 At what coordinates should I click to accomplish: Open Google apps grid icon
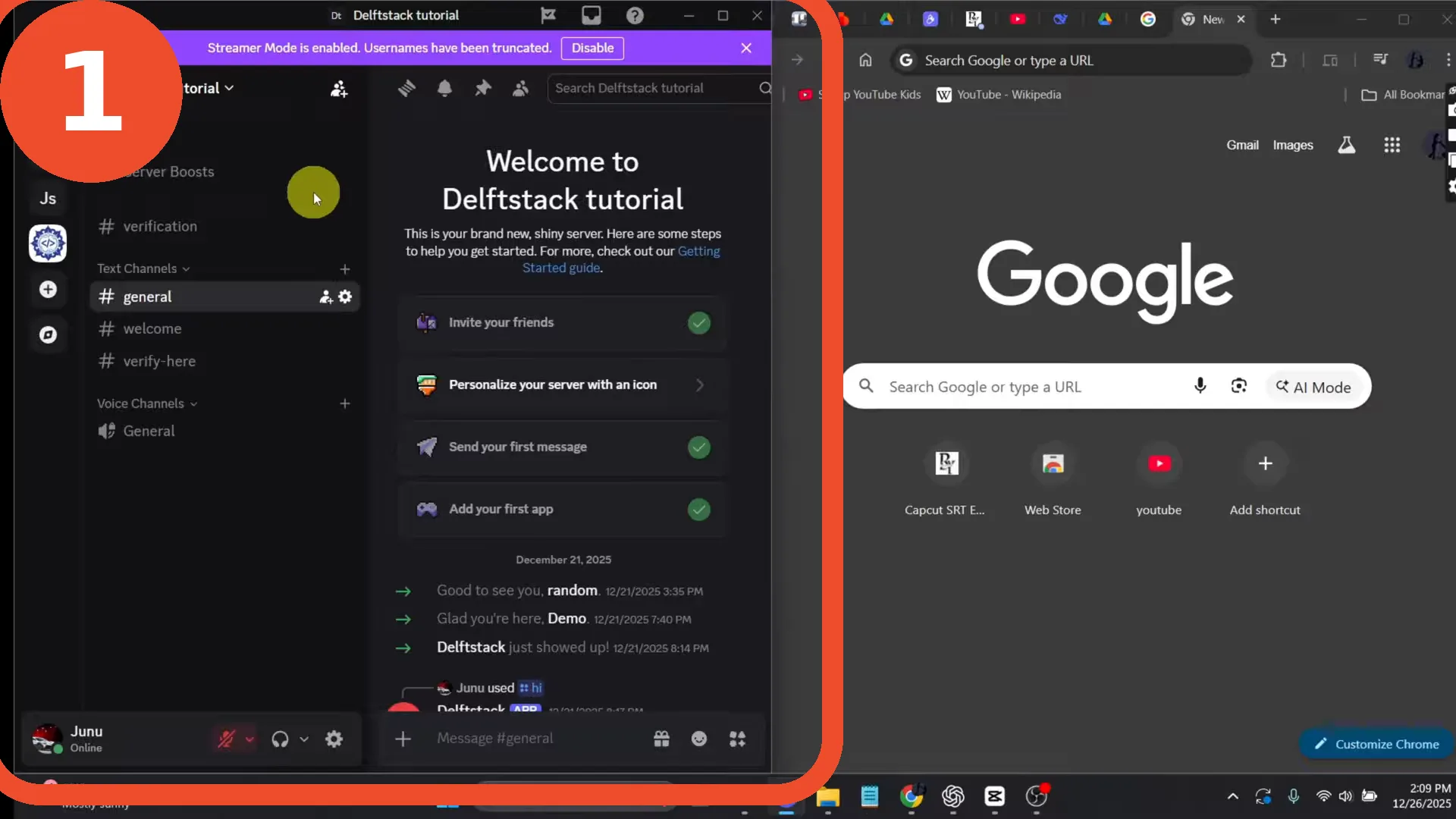1392,145
